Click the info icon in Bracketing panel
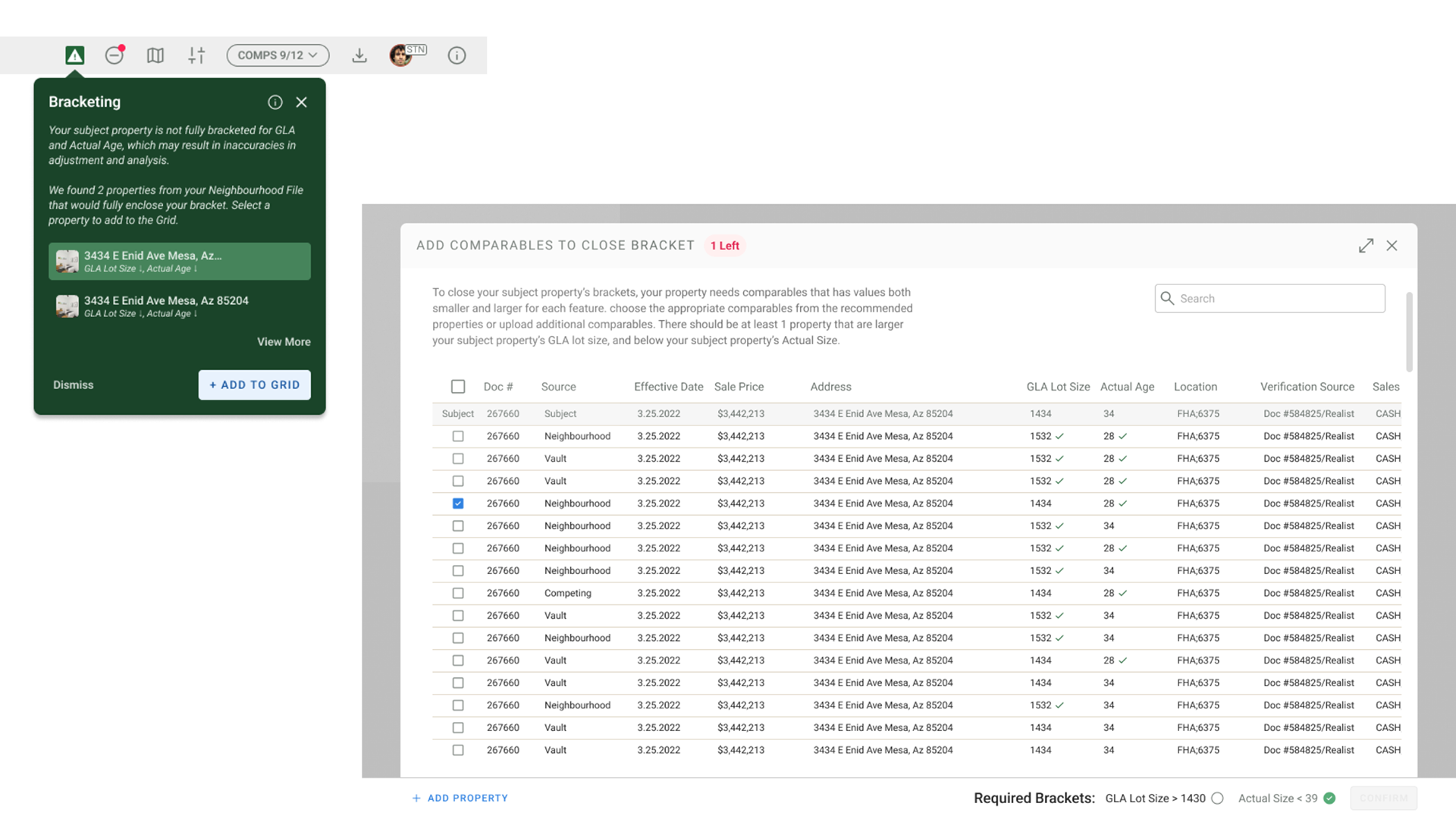1456x819 pixels. click(275, 102)
